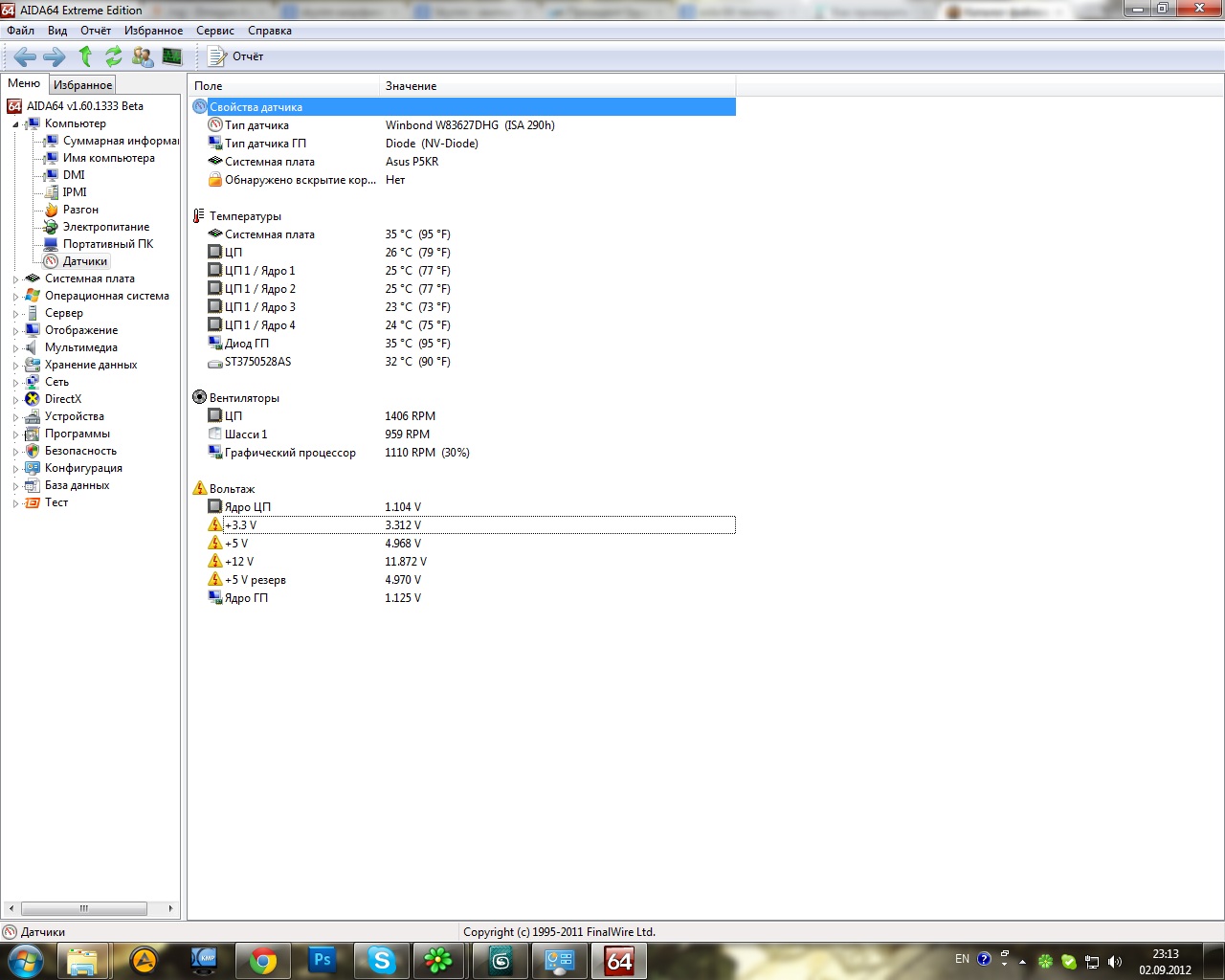Viewport: 1225px width, 980px height.
Task: Click the Вольтаж warning icon
Action: pyautogui.click(x=199, y=488)
